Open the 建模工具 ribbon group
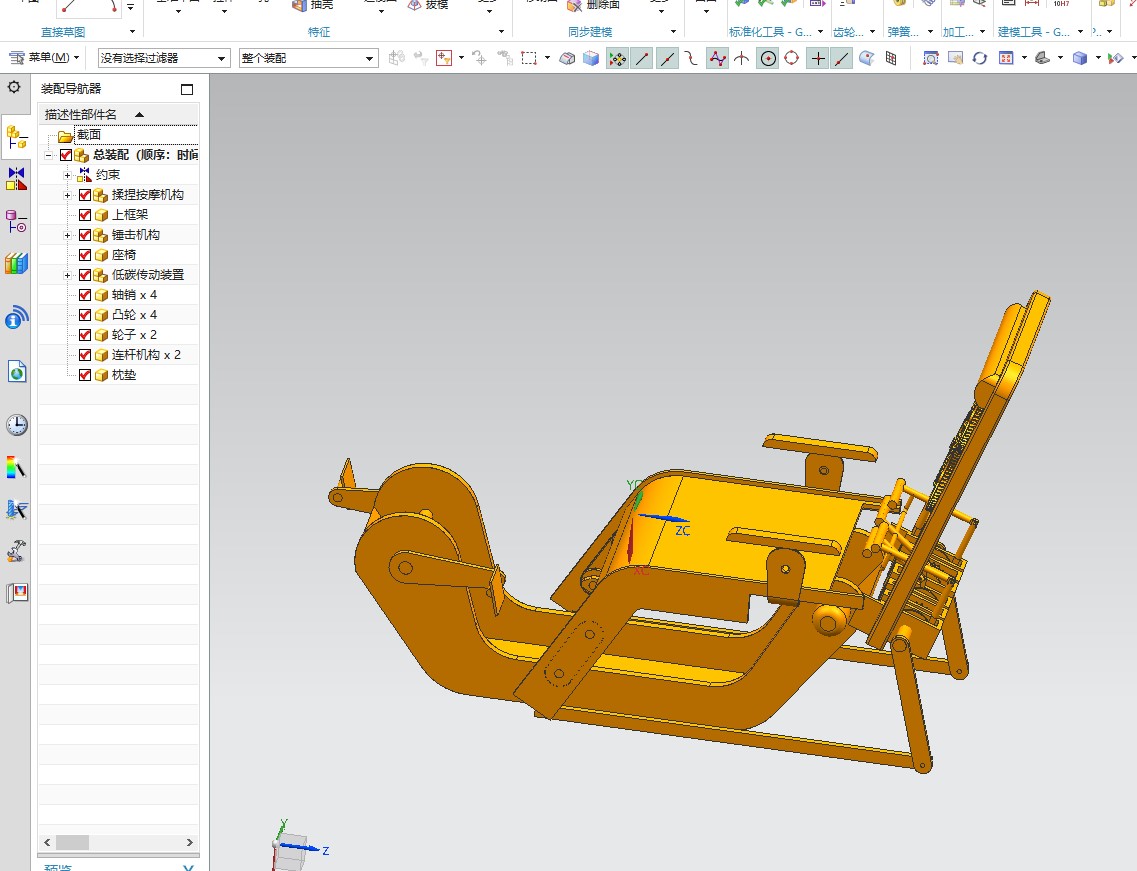The width and height of the screenshot is (1137, 871). (x=1040, y=32)
